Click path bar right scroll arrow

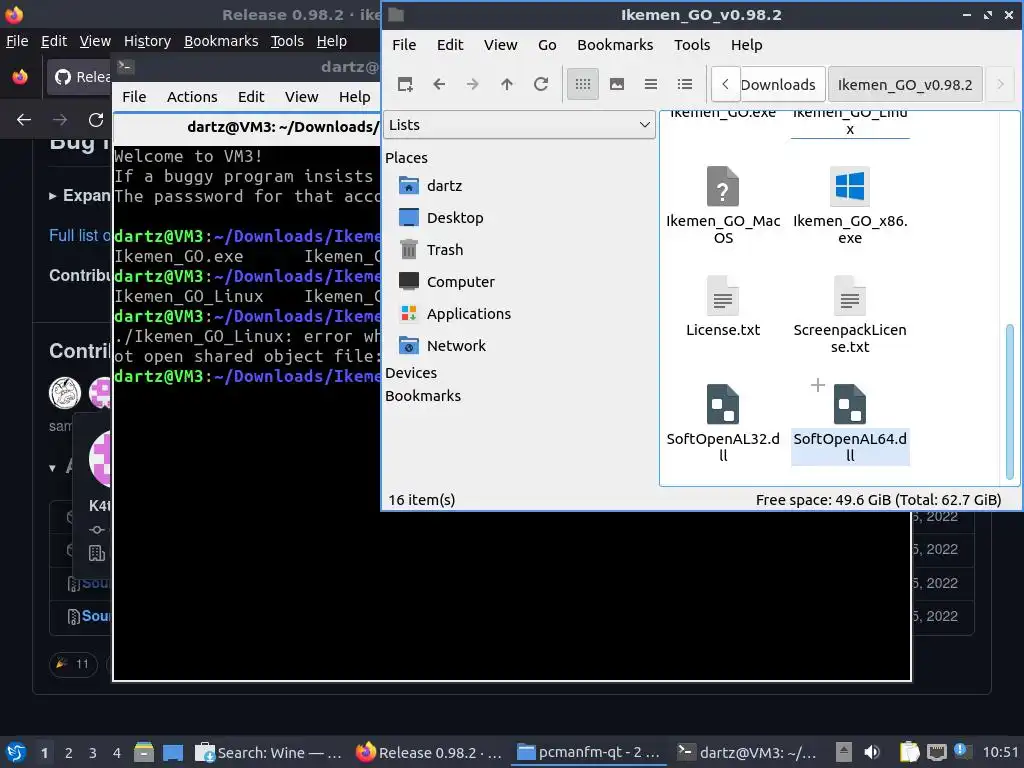(x=1000, y=84)
